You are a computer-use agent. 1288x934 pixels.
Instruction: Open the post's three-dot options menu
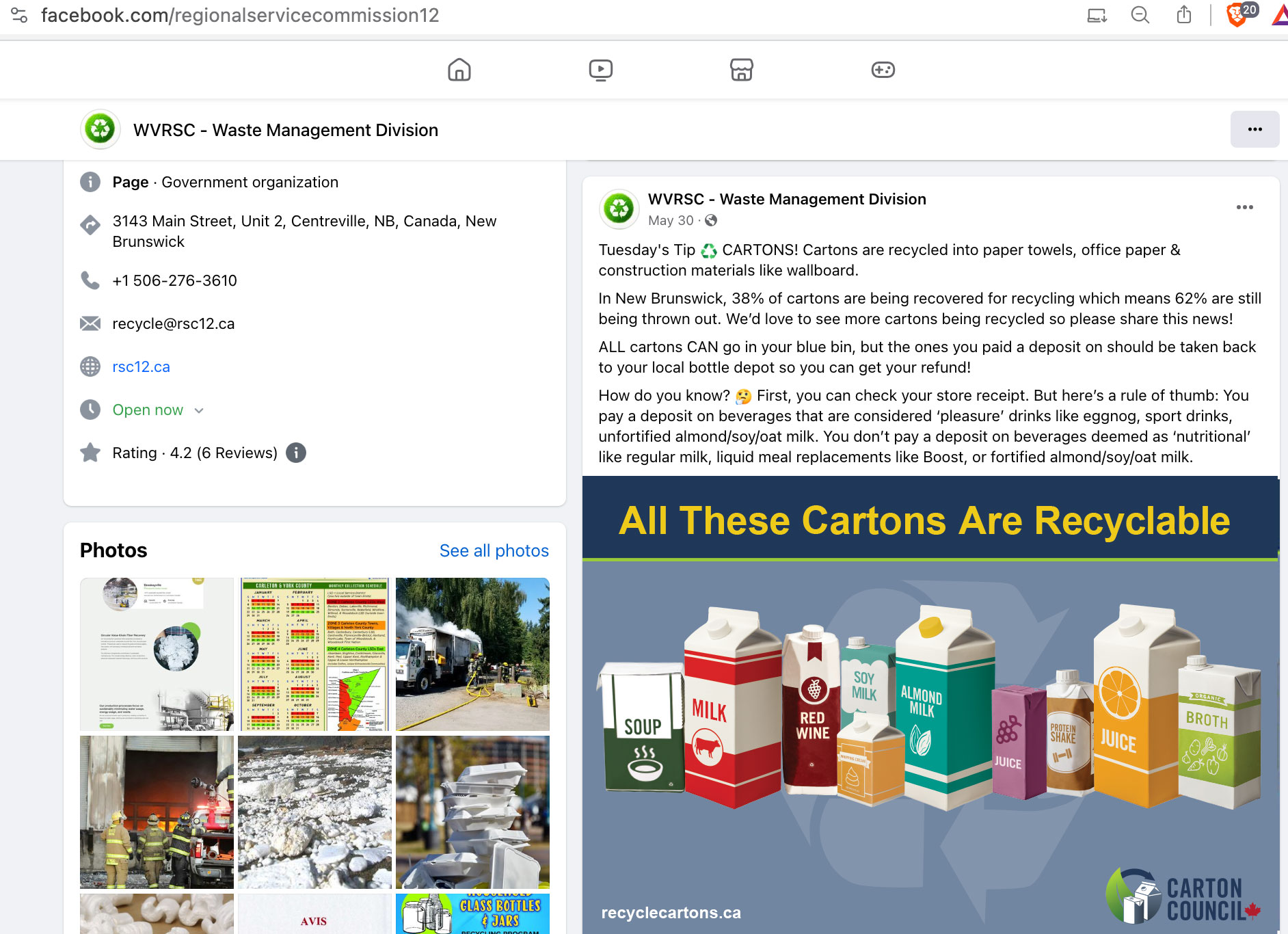[x=1244, y=207]
